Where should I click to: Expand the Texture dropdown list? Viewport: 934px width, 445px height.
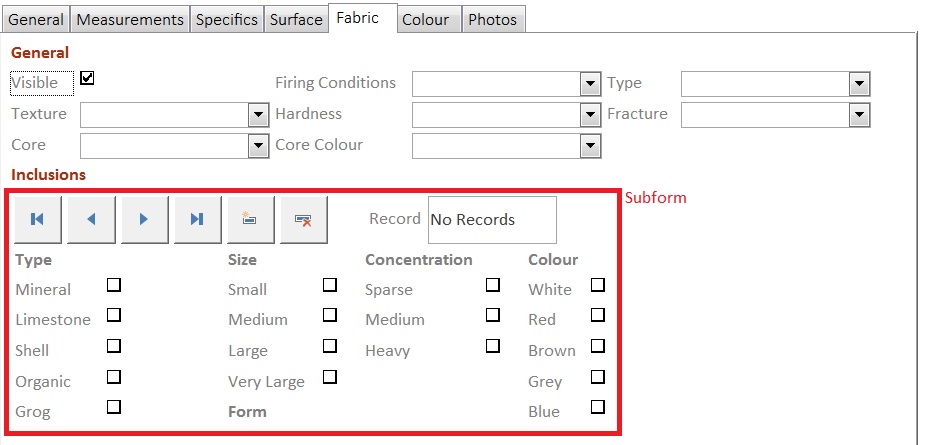tap(258, 115)
